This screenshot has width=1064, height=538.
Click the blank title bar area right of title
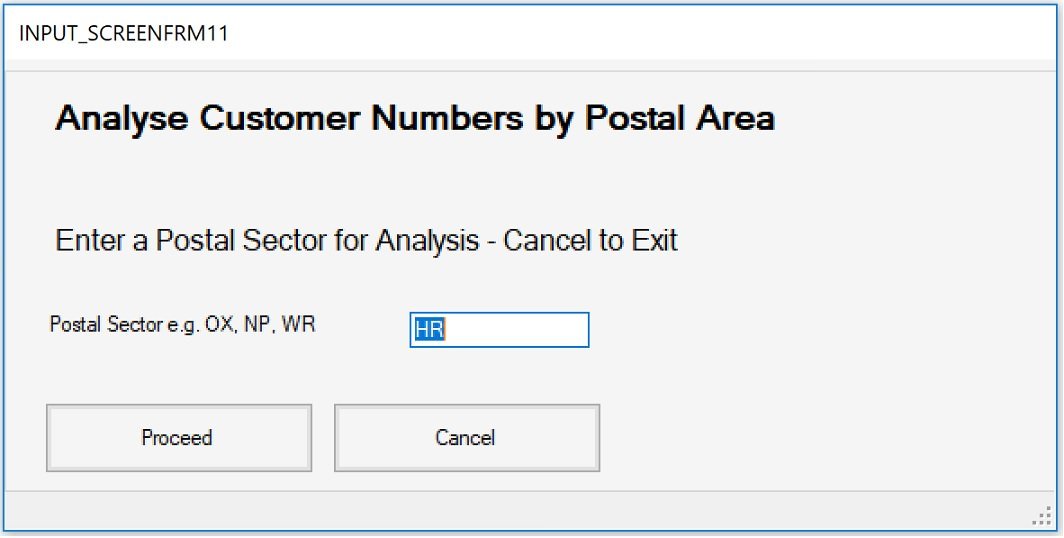pyautogui.click(x=640, y=32)
